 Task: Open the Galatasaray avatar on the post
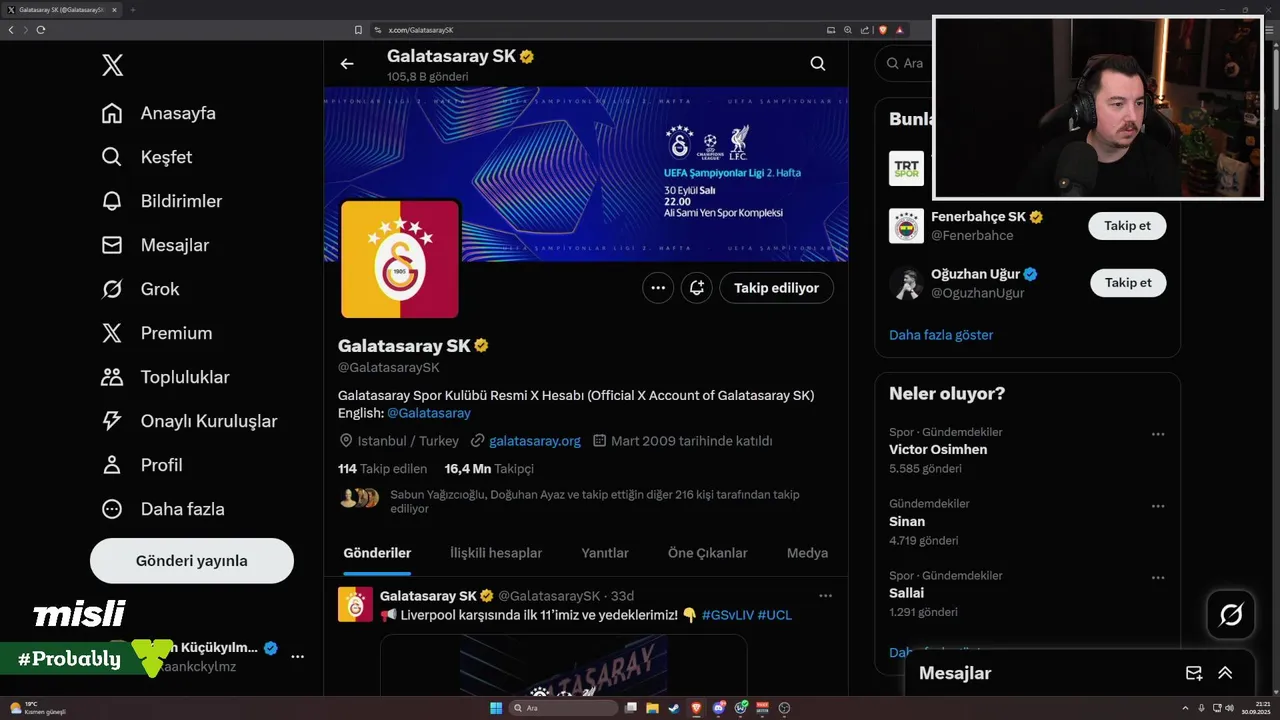[x=355, y=605]
